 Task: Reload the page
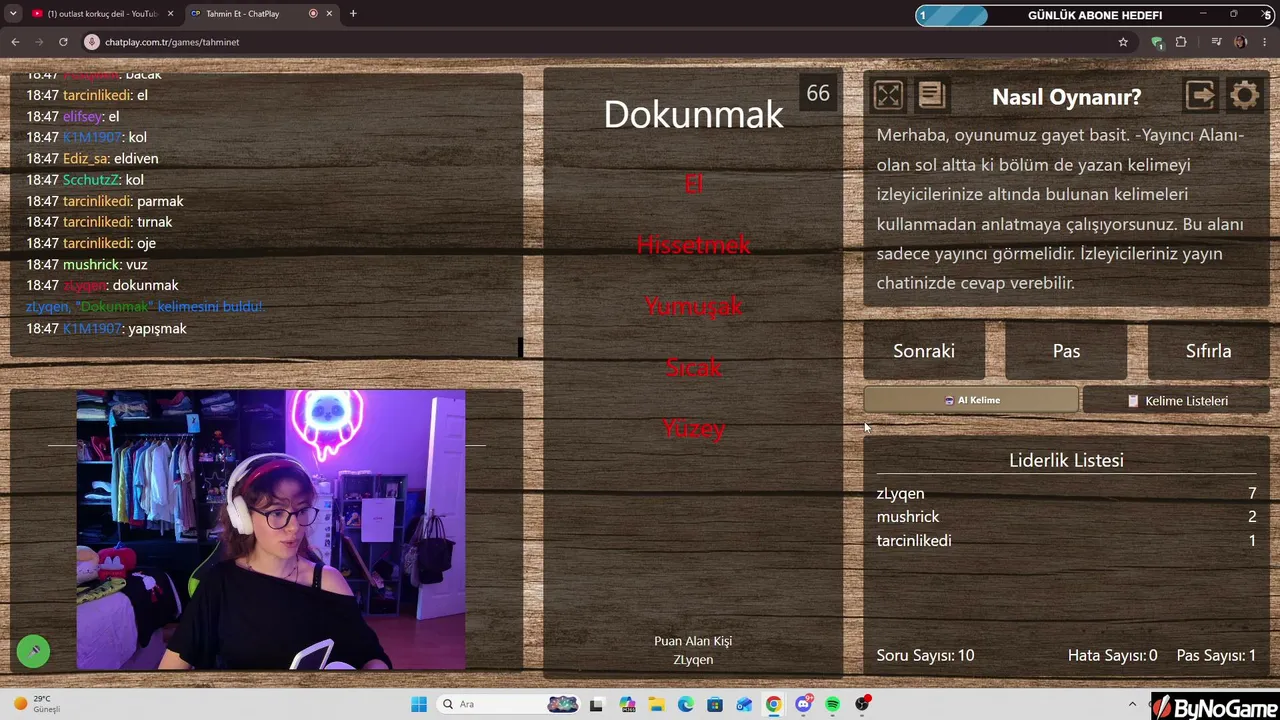pyautogui.click(x=63, y=42)
